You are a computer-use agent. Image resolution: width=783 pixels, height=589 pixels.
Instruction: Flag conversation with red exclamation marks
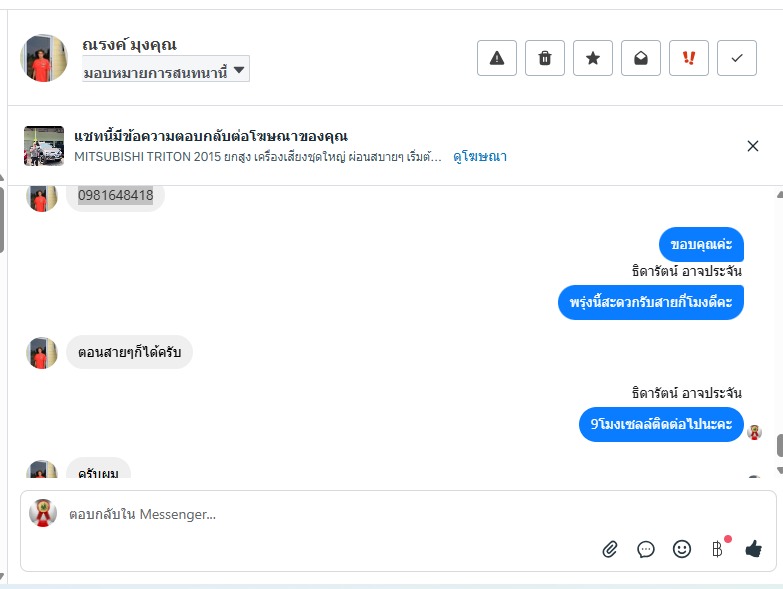point(689,58)
